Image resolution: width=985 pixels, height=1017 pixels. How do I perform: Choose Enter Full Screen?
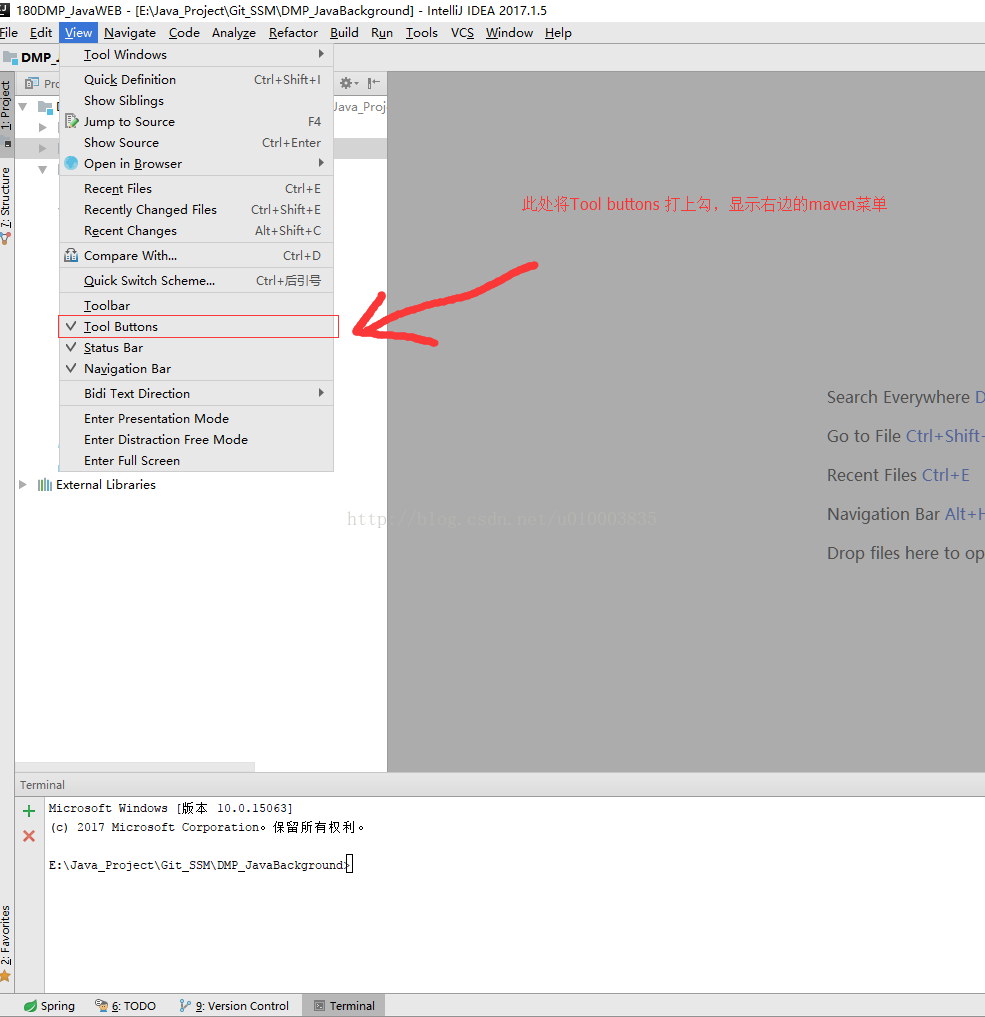click(196, 461)
